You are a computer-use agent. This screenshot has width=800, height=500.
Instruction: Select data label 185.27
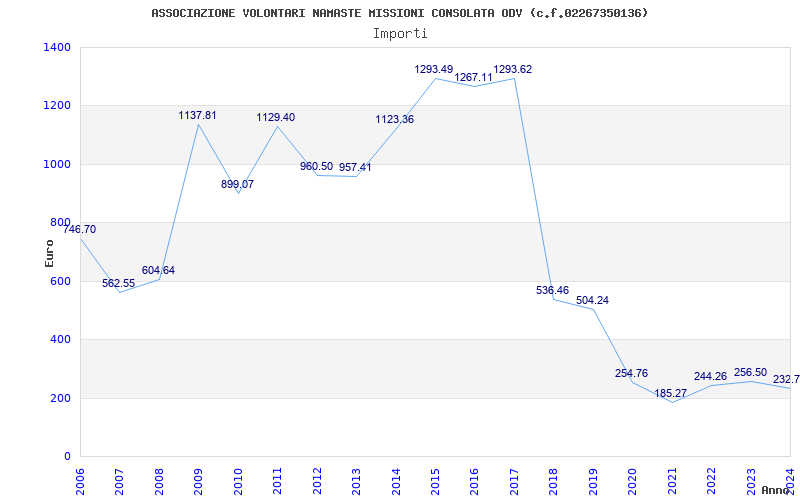[x=671, y=393]
